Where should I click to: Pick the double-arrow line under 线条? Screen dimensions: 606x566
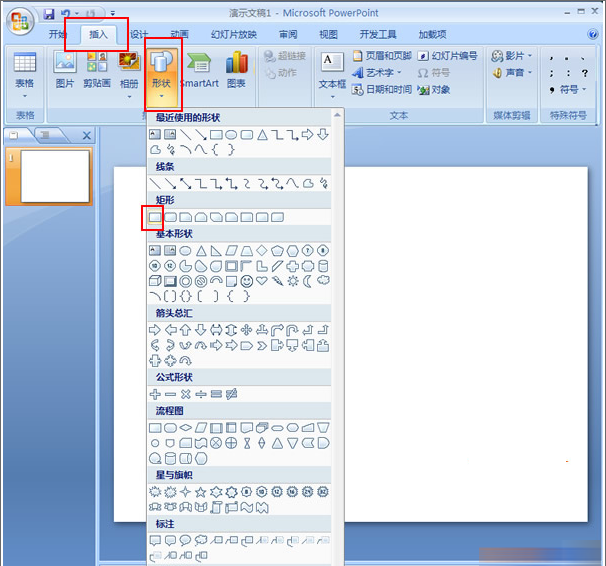pyautogui.click(x=186, y=184)
